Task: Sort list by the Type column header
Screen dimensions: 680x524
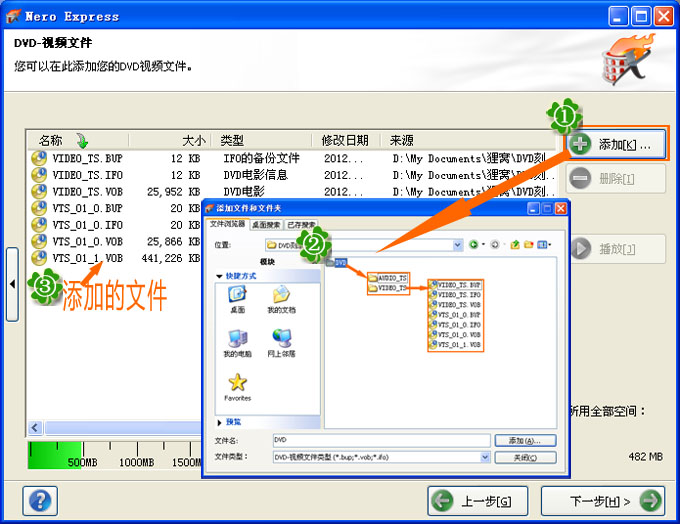Action: click(262, 141)
